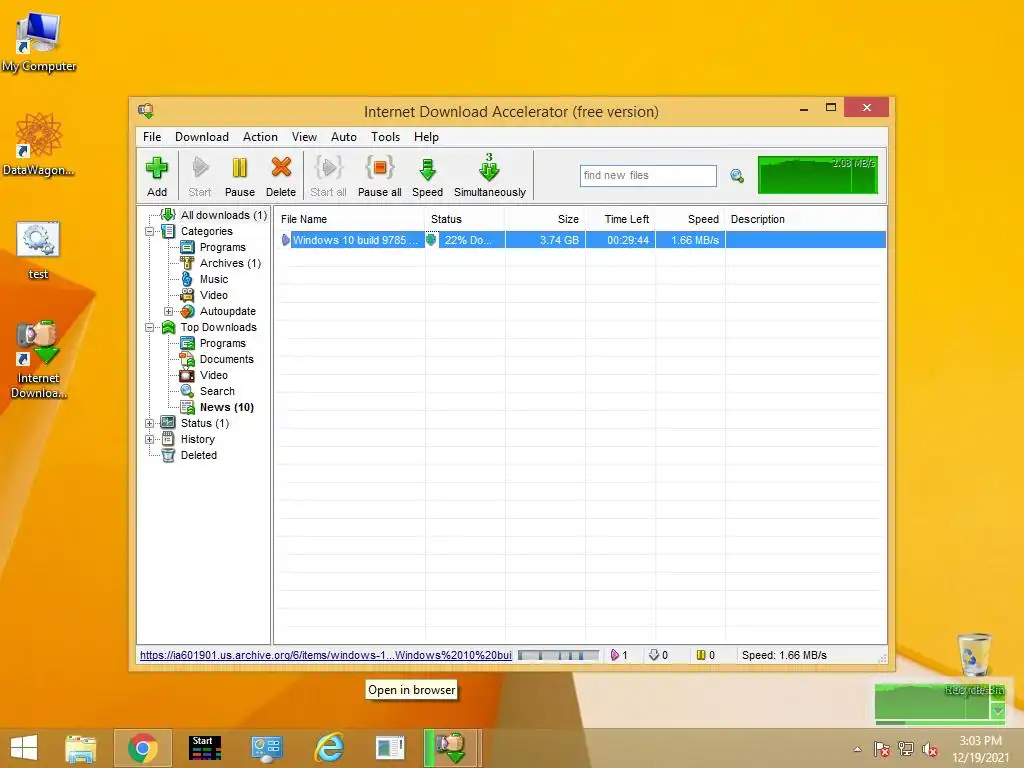
Task: Click the Start all toolbar icon
Action: pos(328,175)
